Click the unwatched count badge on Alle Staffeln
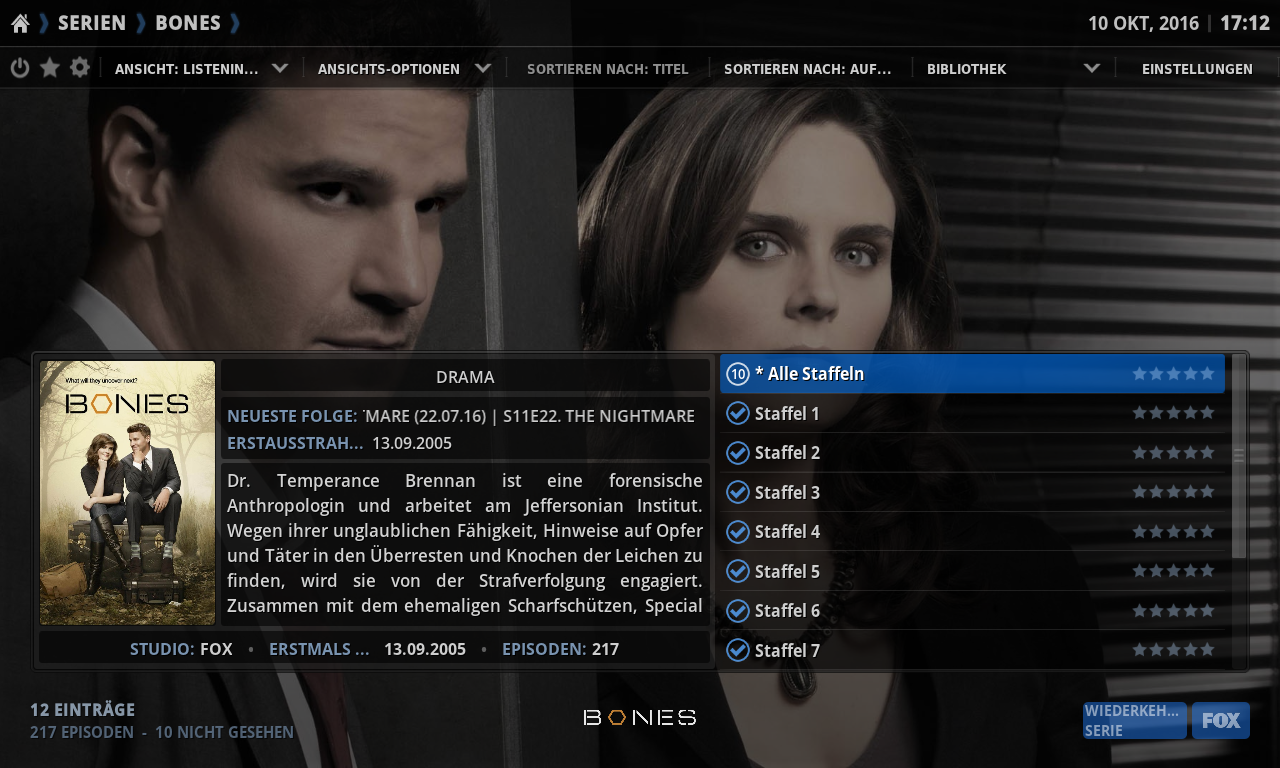The image size is (1280, 768). (x=738, y=374)
